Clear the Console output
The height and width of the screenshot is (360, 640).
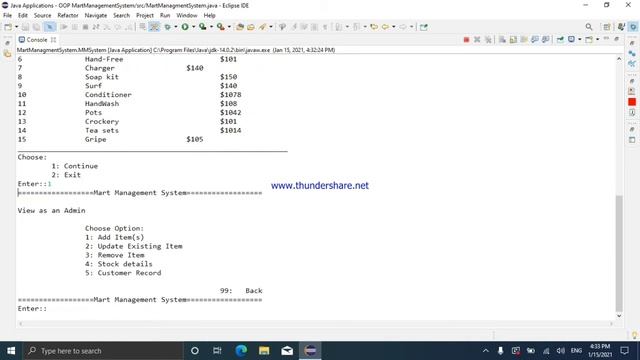pyautogui.click(x=502, y=40)
